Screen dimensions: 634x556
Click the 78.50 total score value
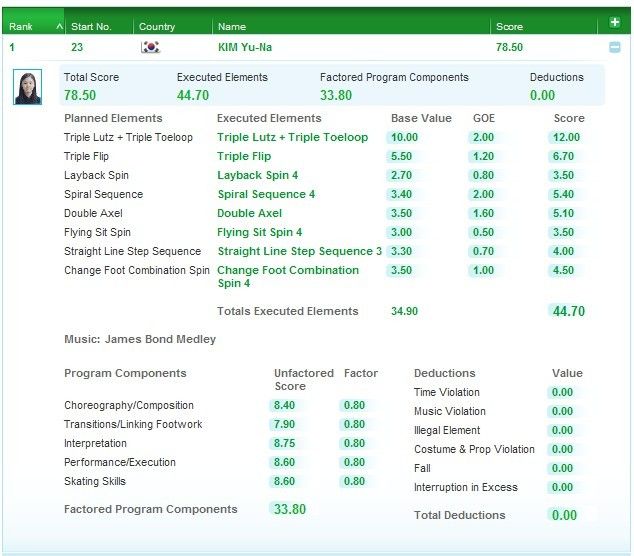click(80, 95)
